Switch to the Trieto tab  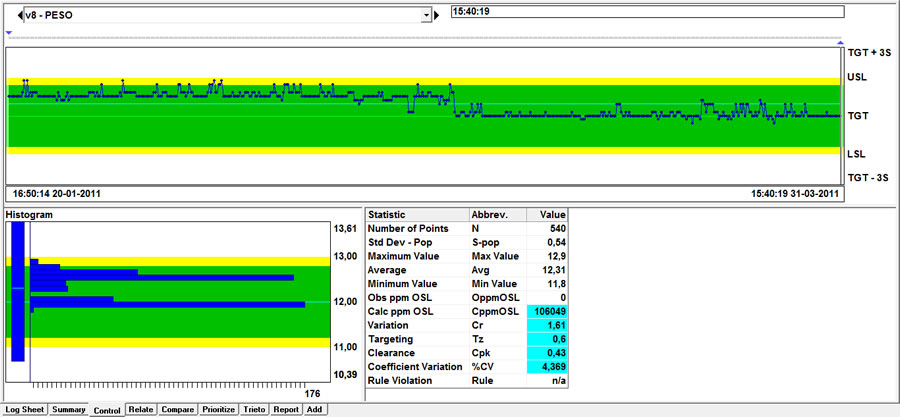coord(255,409)
